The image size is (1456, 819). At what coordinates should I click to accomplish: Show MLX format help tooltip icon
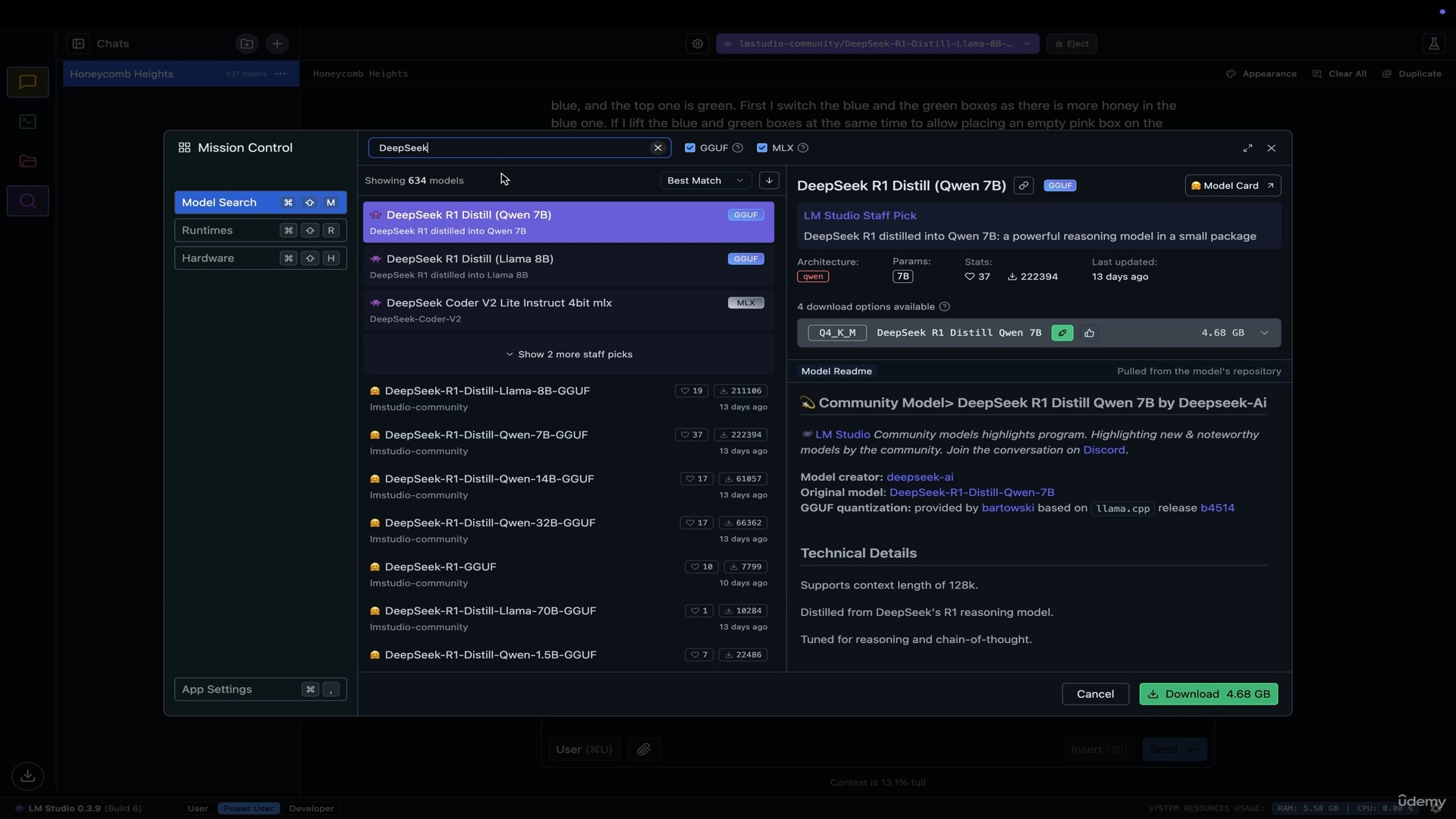coord(803,148)
